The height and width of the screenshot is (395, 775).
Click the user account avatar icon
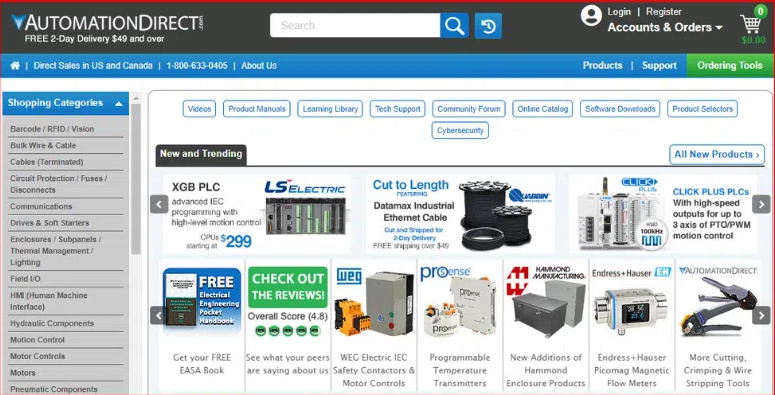[591, 15]
